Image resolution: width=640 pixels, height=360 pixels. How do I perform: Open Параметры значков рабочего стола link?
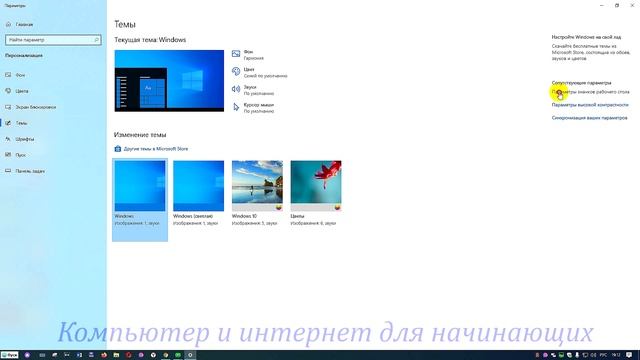[x=590, y=92]
